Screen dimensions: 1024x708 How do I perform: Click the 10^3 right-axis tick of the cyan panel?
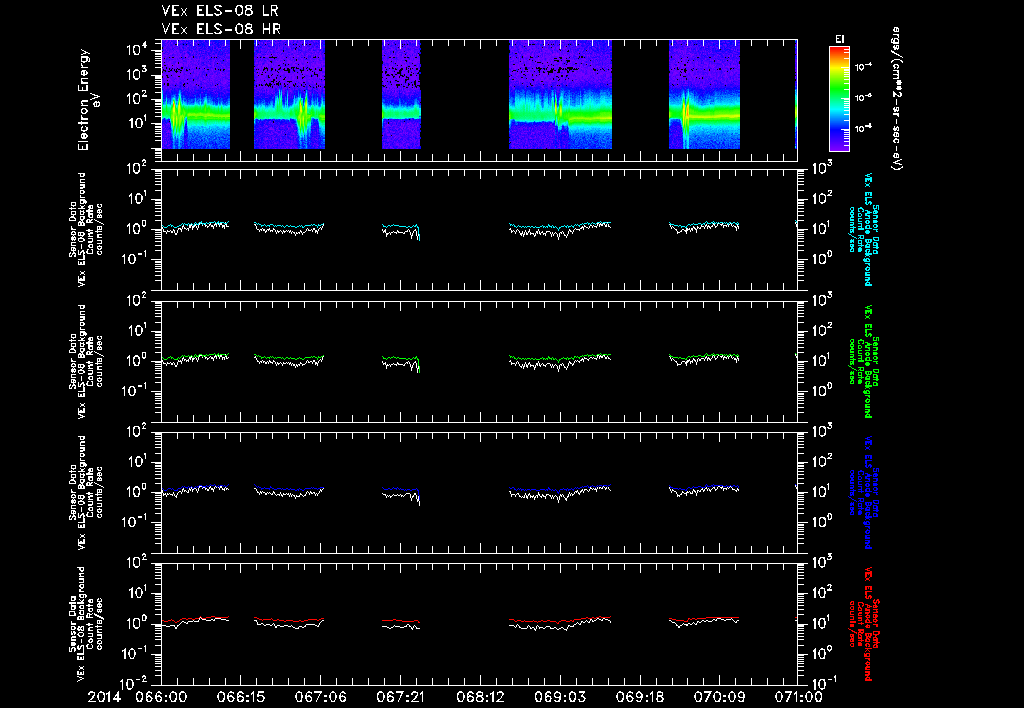click(822, 169)
